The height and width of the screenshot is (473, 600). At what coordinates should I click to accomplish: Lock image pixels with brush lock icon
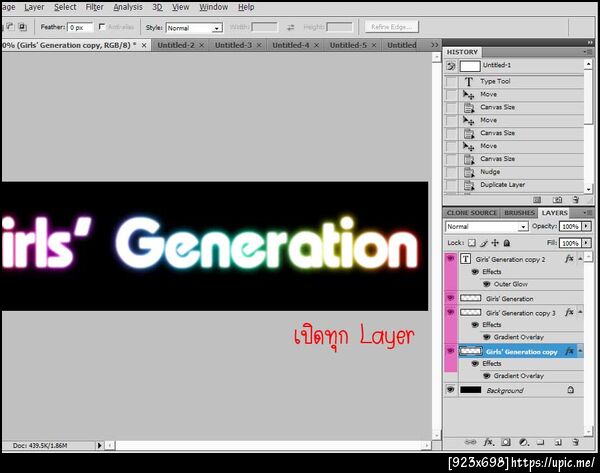coord(484,243)
